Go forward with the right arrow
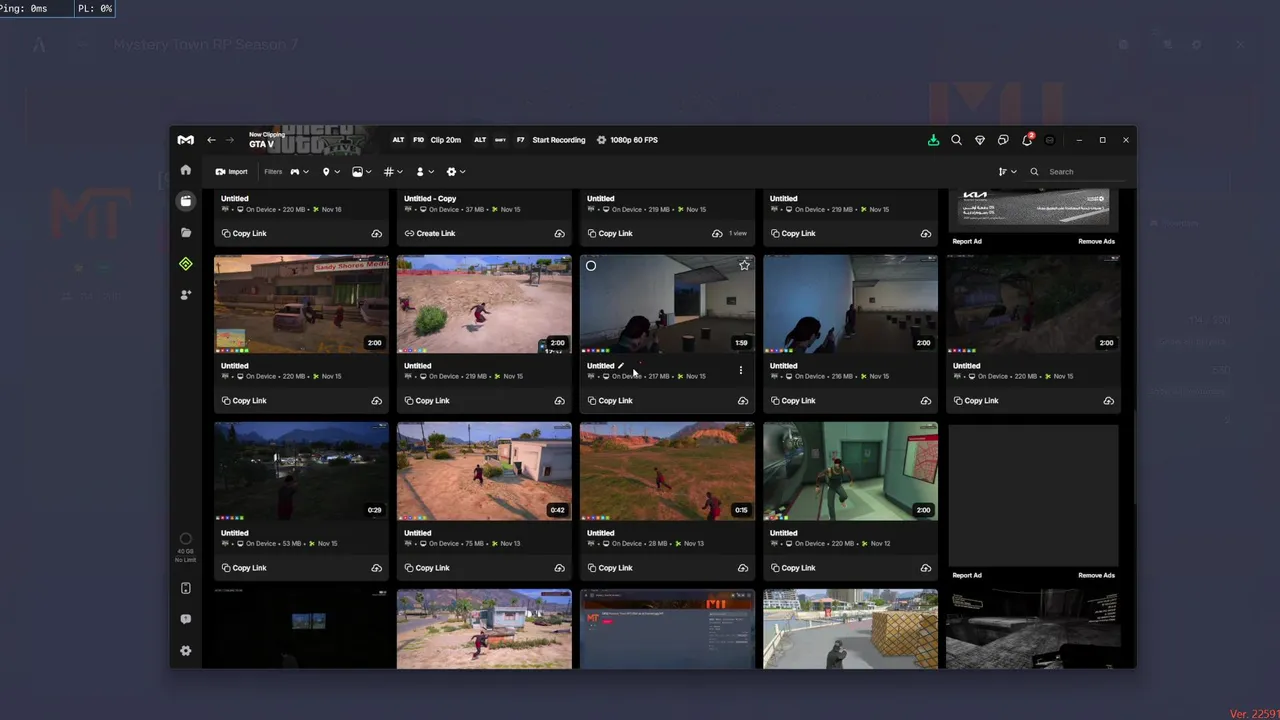Screen dimensions: 1280x720 (229, 140)
